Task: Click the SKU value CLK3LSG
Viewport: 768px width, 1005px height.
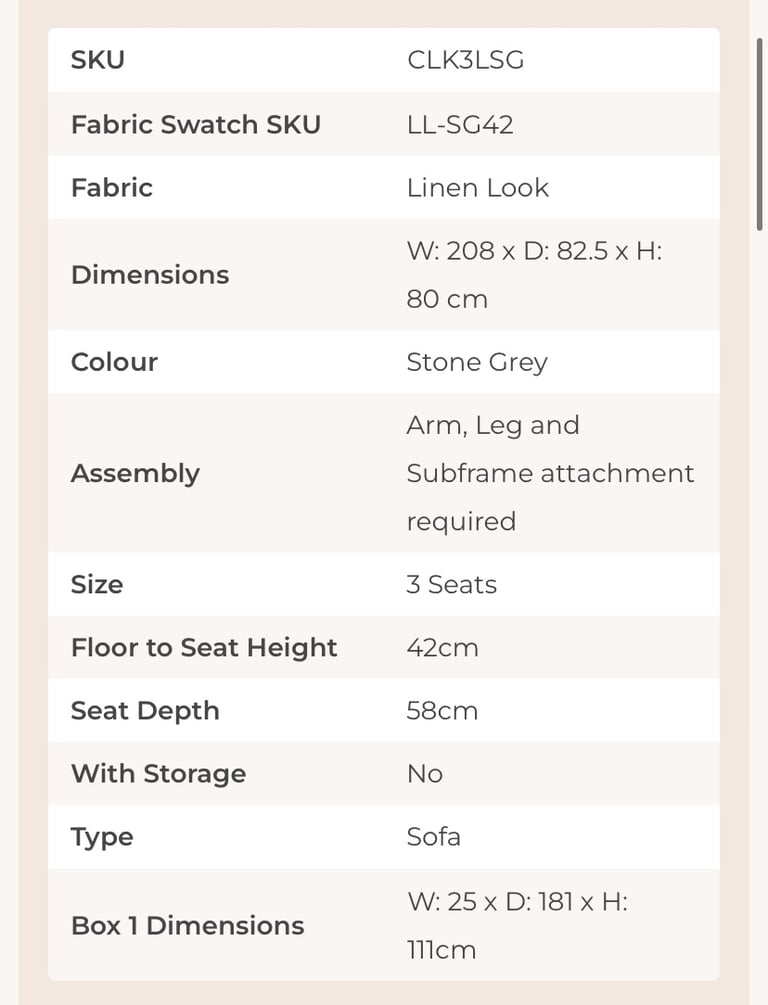Action: coord(465,60)
